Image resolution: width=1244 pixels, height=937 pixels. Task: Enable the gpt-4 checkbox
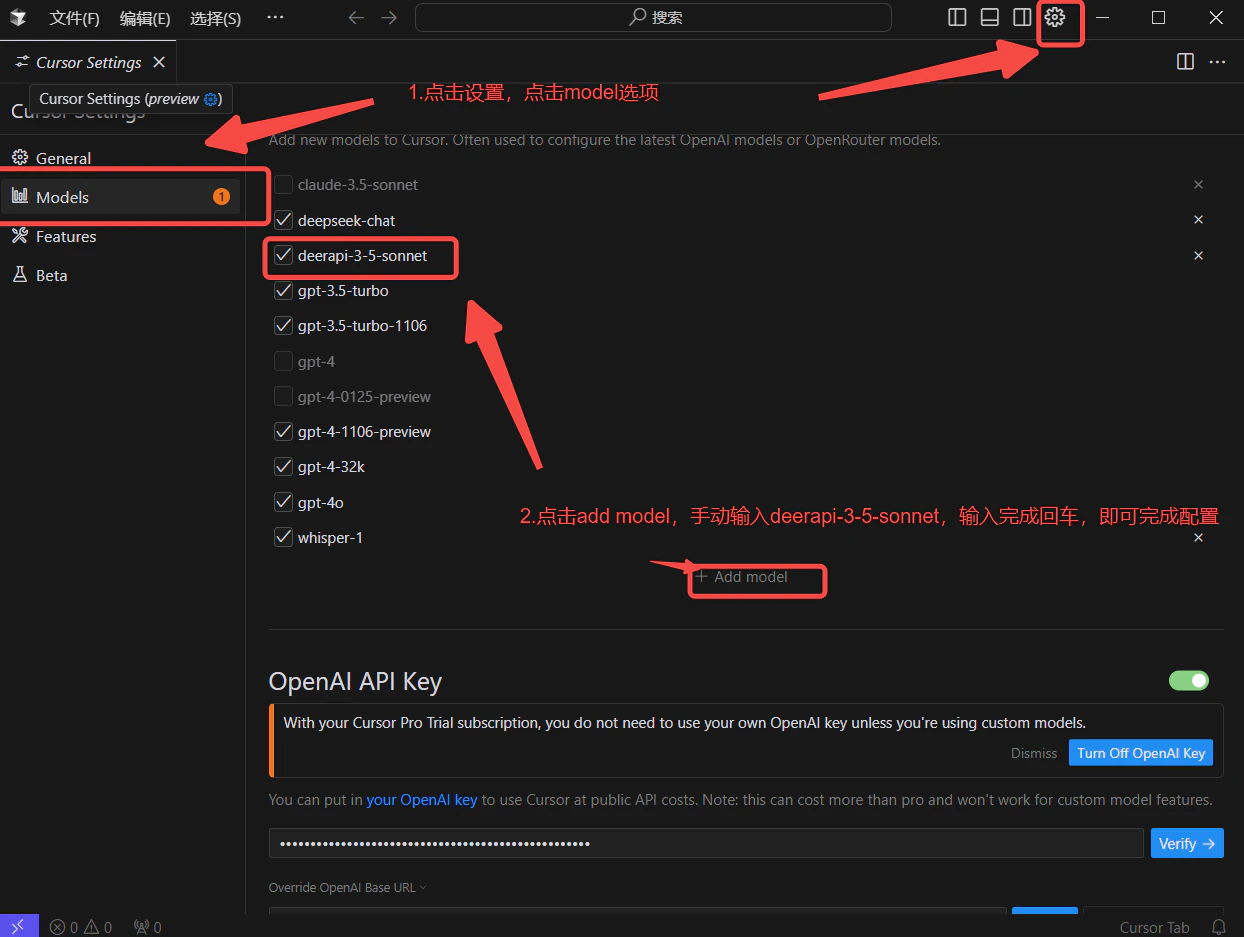(x=283, y=362)
